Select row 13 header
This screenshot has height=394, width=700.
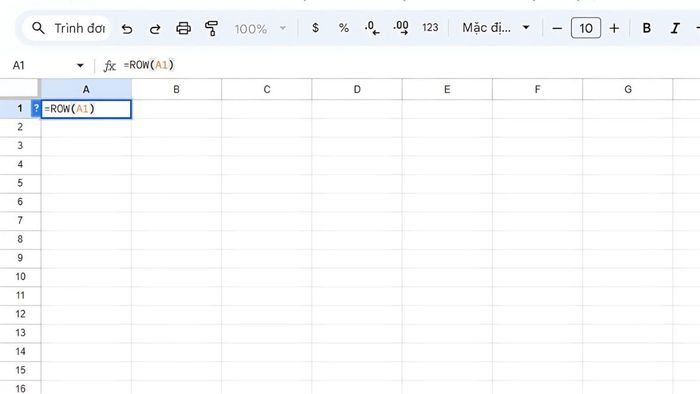[x=20, y=333]
